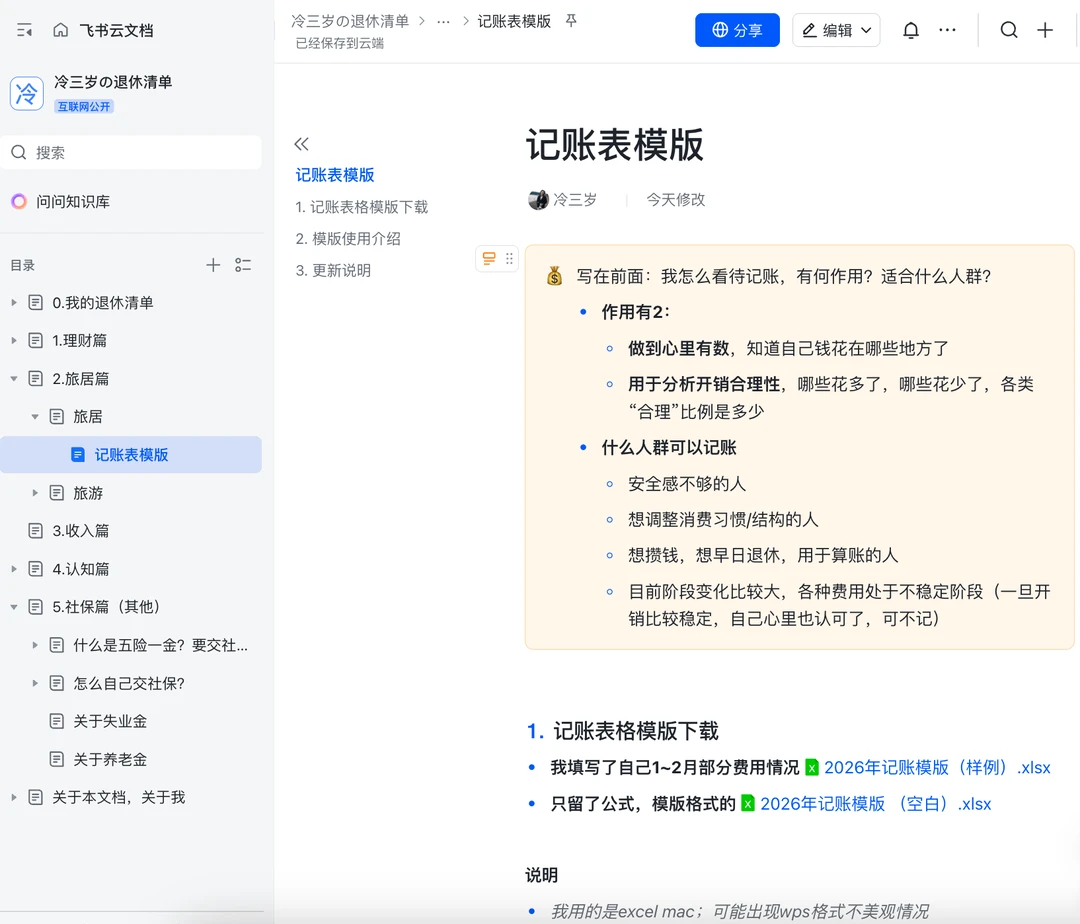Open the more options ellipsis in the top bar
1080x924 pixels.
click(x=947, y=30)
